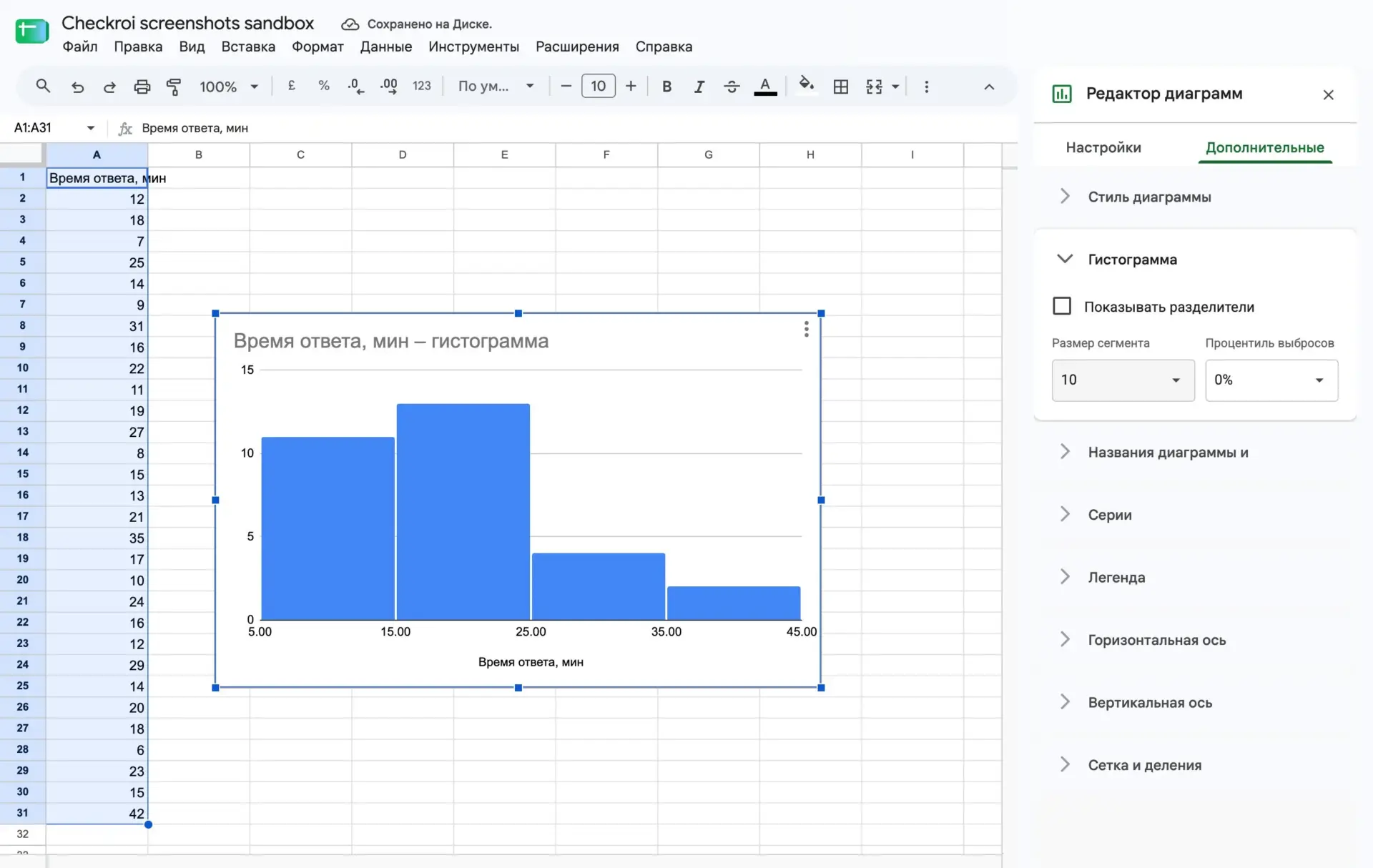Decrease decimal places
Viewport: 1373px width, 868px height.
(x=355, y=87)
